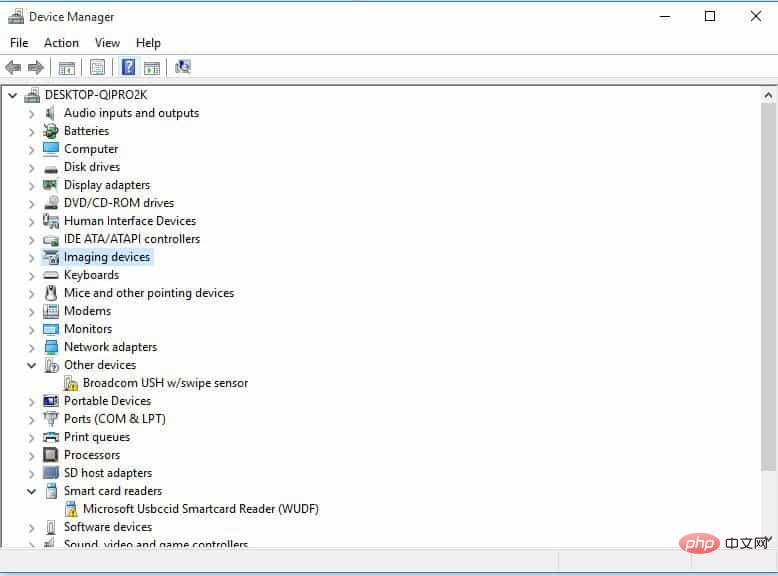Select the Modems label
The image size is (778, 576).
[x=87, y=311]
